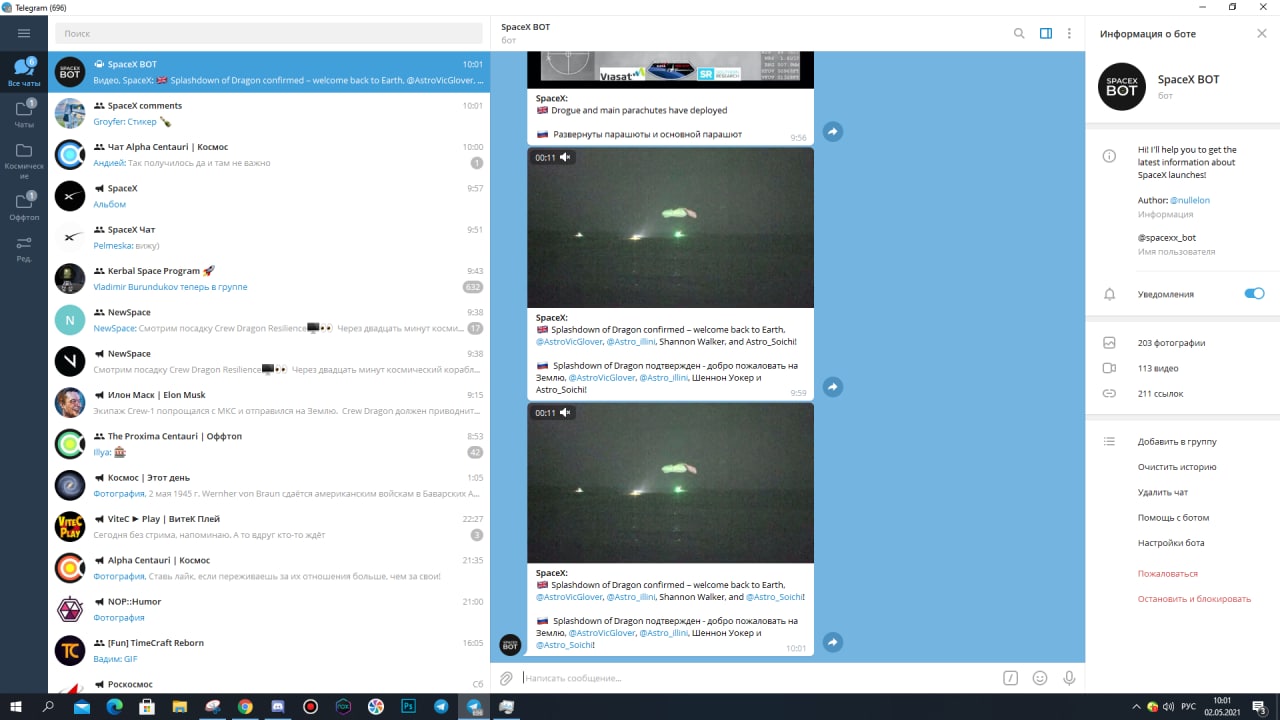The height and width of the screenshot is (720, 1280).
Task: Open Космос | Этот день channel
Action: point(269,485)
